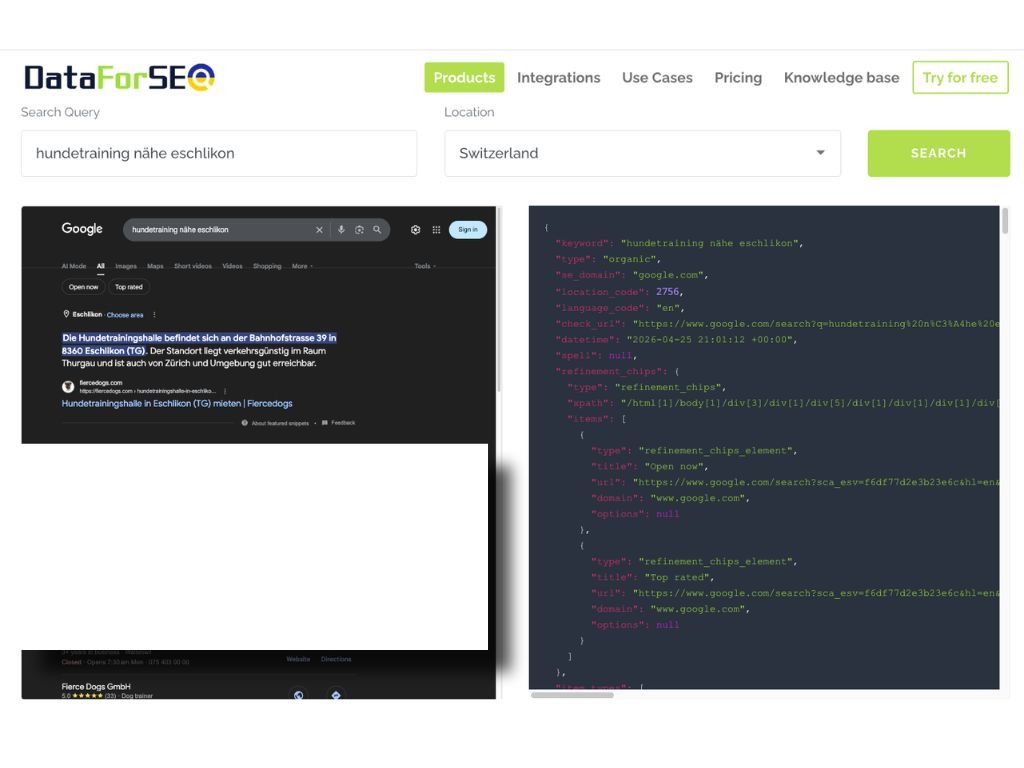Click the JSON title "Open now" line

[x=650, y=466]
